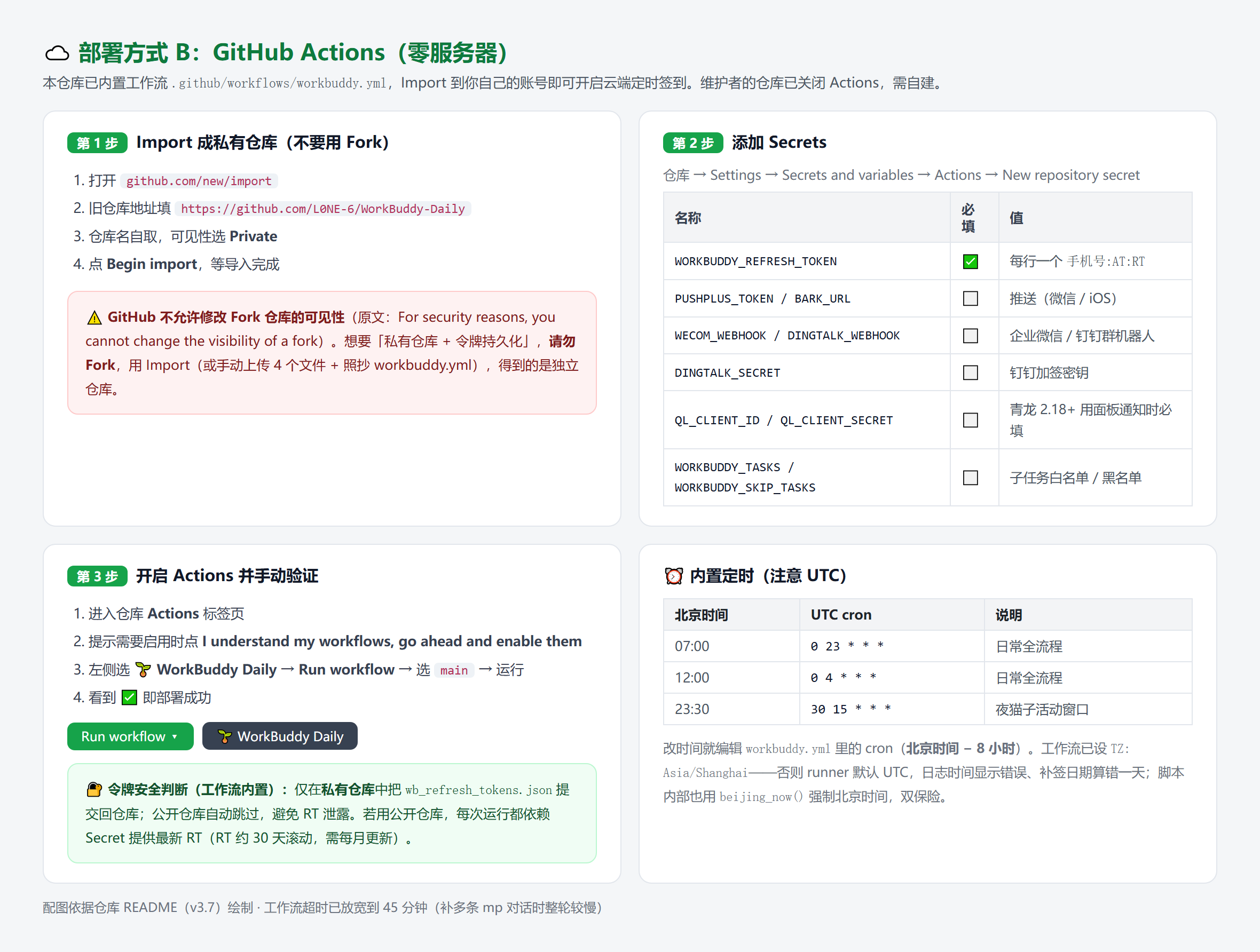1260x952 pixels.
Task: Click the L0NE-6/WorkBuddy-Daily repository URL
Action: [322, 209]
